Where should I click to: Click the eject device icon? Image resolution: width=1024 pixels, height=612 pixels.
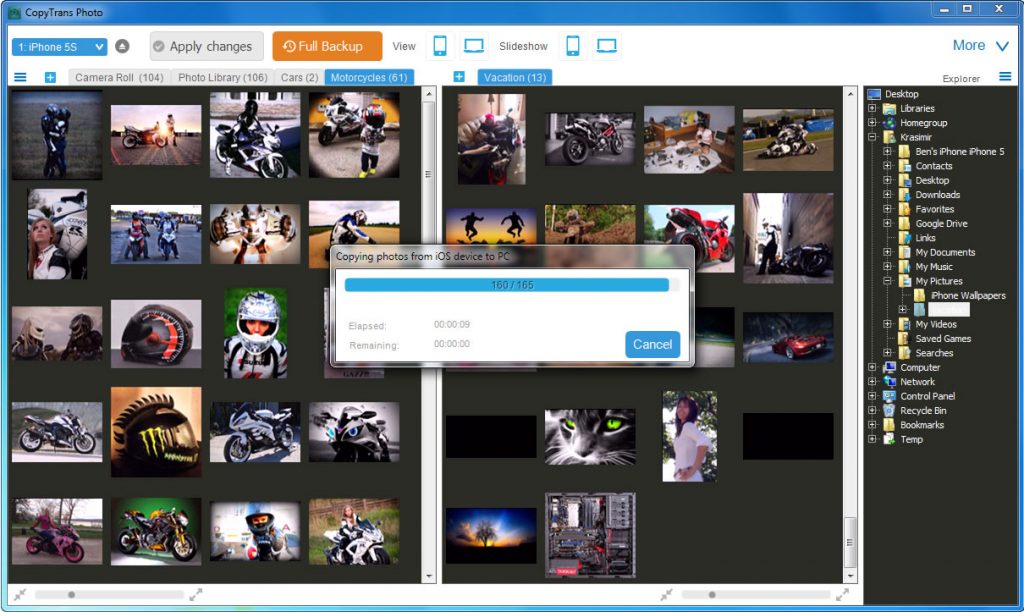click(x=124, y=46)
